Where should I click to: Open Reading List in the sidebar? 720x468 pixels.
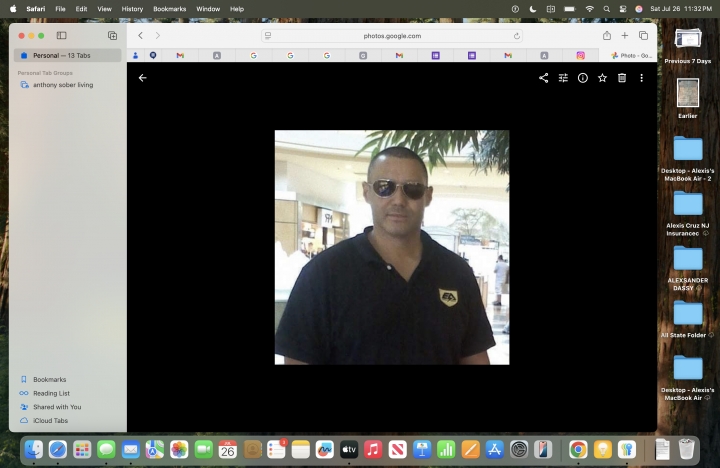click(51, 393)
